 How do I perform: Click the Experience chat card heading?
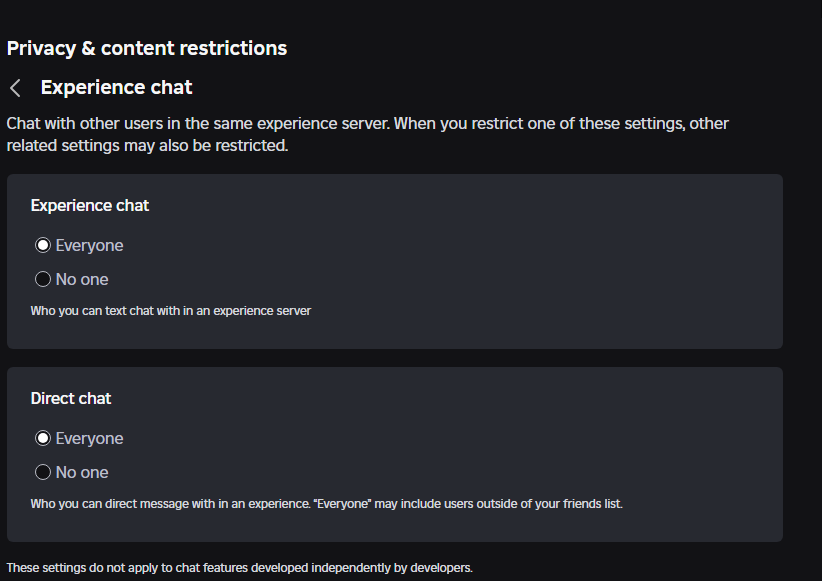90,205
